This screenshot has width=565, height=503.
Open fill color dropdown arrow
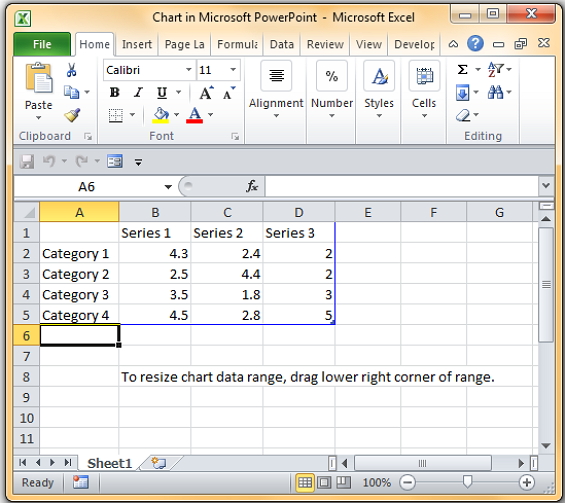coord(177,115)
